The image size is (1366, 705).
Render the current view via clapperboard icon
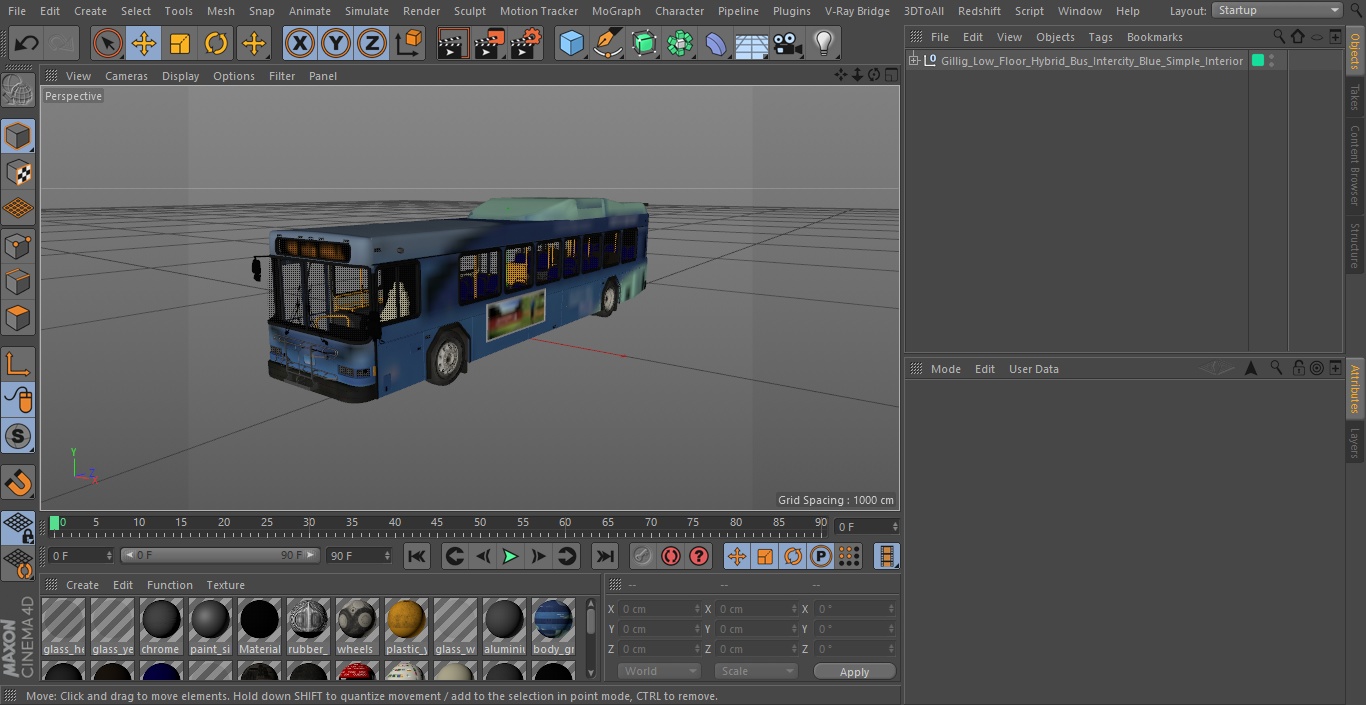pos(453,43)
